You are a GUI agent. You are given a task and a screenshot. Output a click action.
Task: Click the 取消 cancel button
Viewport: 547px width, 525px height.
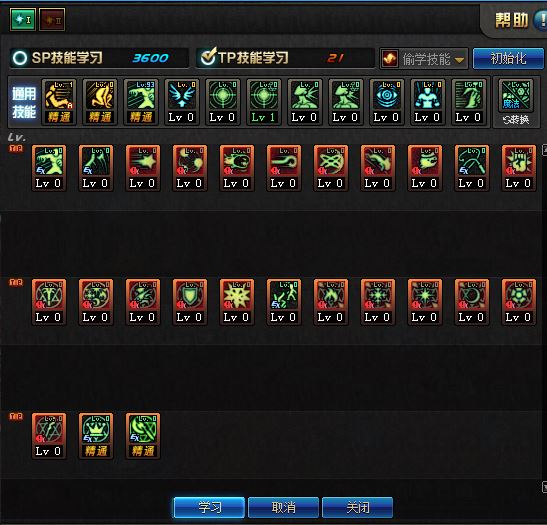coord(284,507)
